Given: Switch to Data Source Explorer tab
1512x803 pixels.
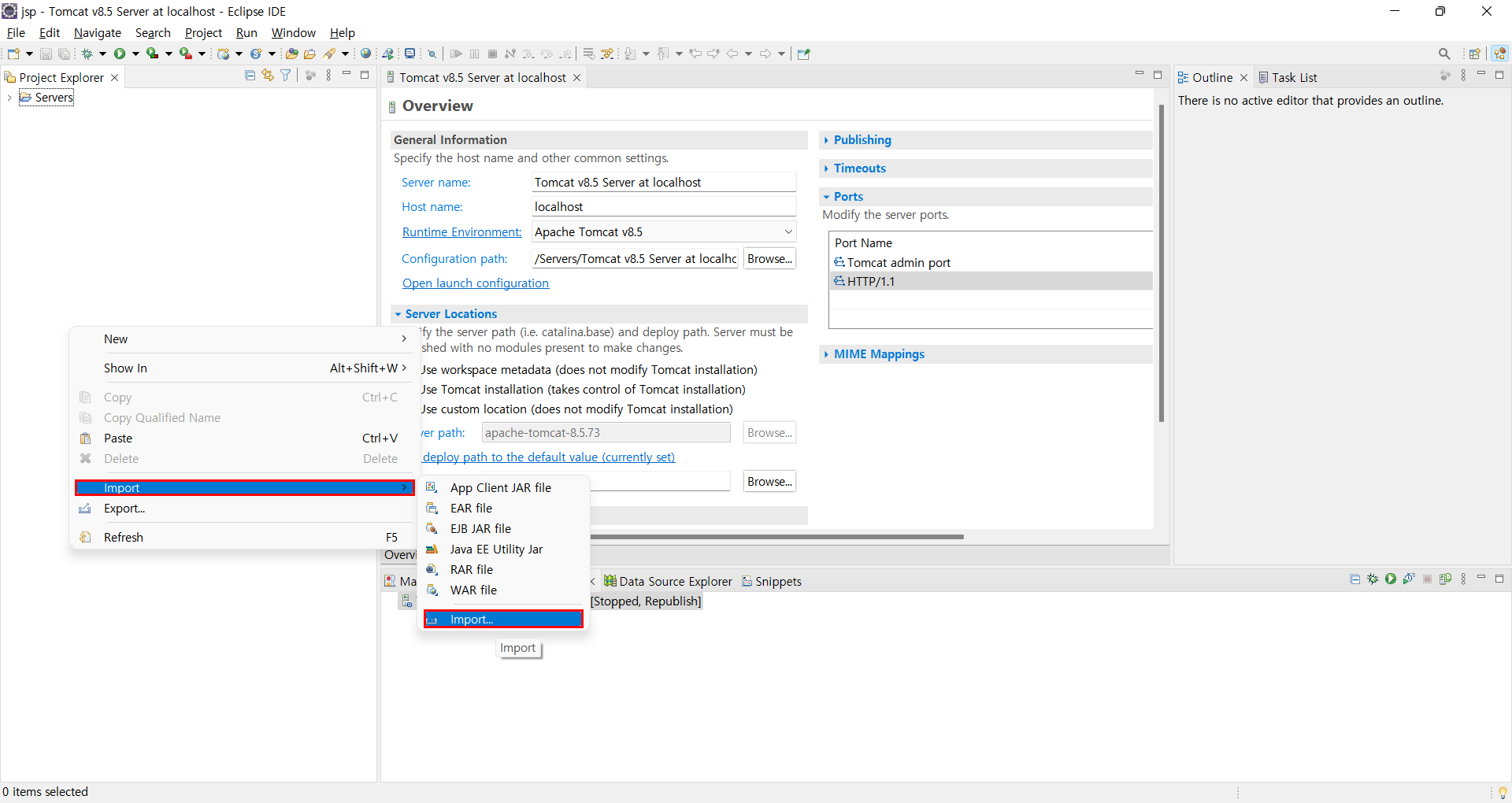Looking at the screenshot, I should 668,581.
